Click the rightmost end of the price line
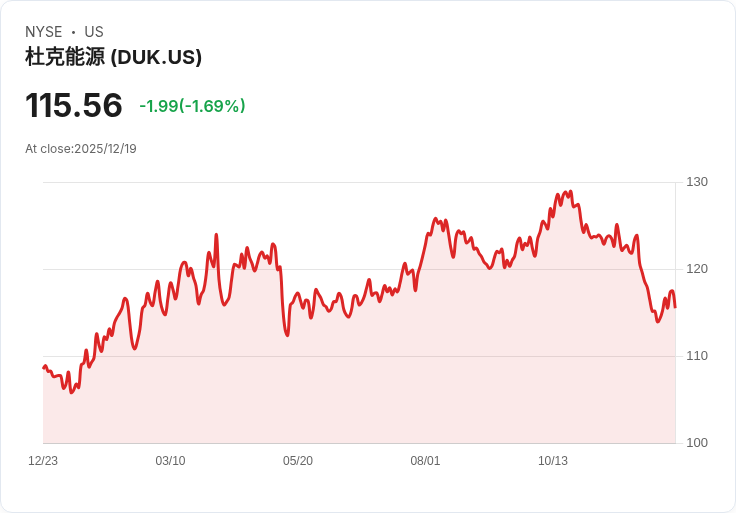This screenshot has width=736, height=513. (x=675, y=307)
